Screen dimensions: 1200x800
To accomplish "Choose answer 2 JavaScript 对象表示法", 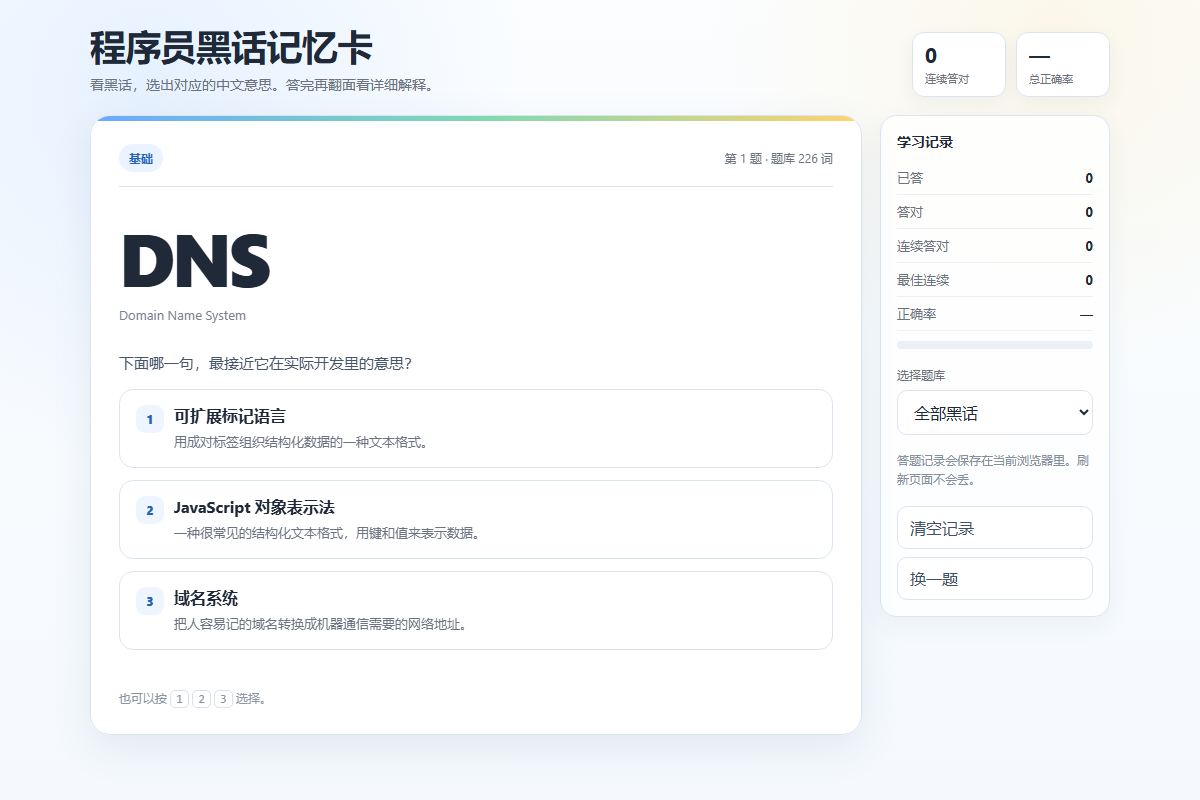I will click(476, 519).
